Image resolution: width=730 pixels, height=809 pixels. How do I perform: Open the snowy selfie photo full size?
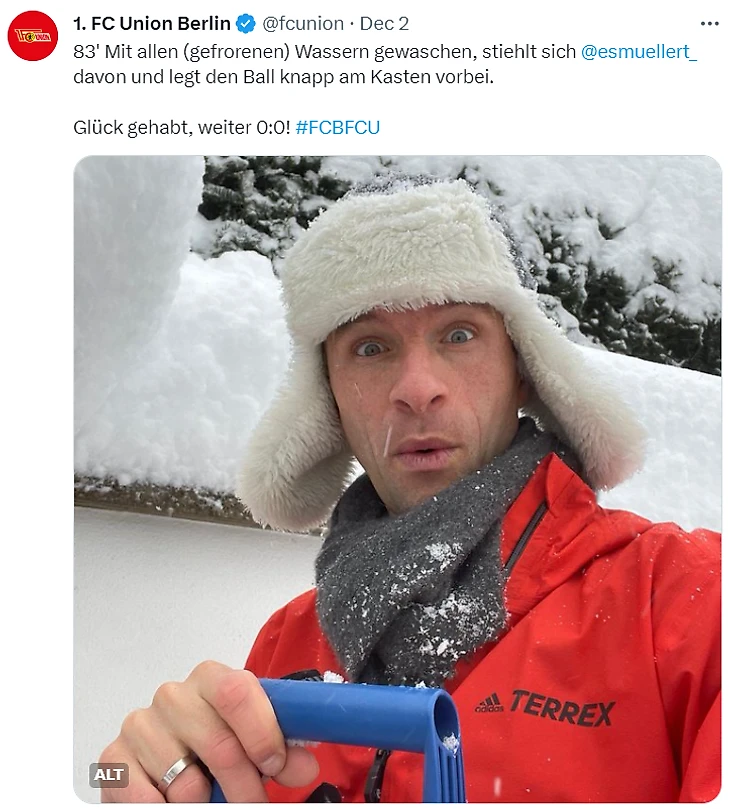pyautogui.click(x=397, y=479)
